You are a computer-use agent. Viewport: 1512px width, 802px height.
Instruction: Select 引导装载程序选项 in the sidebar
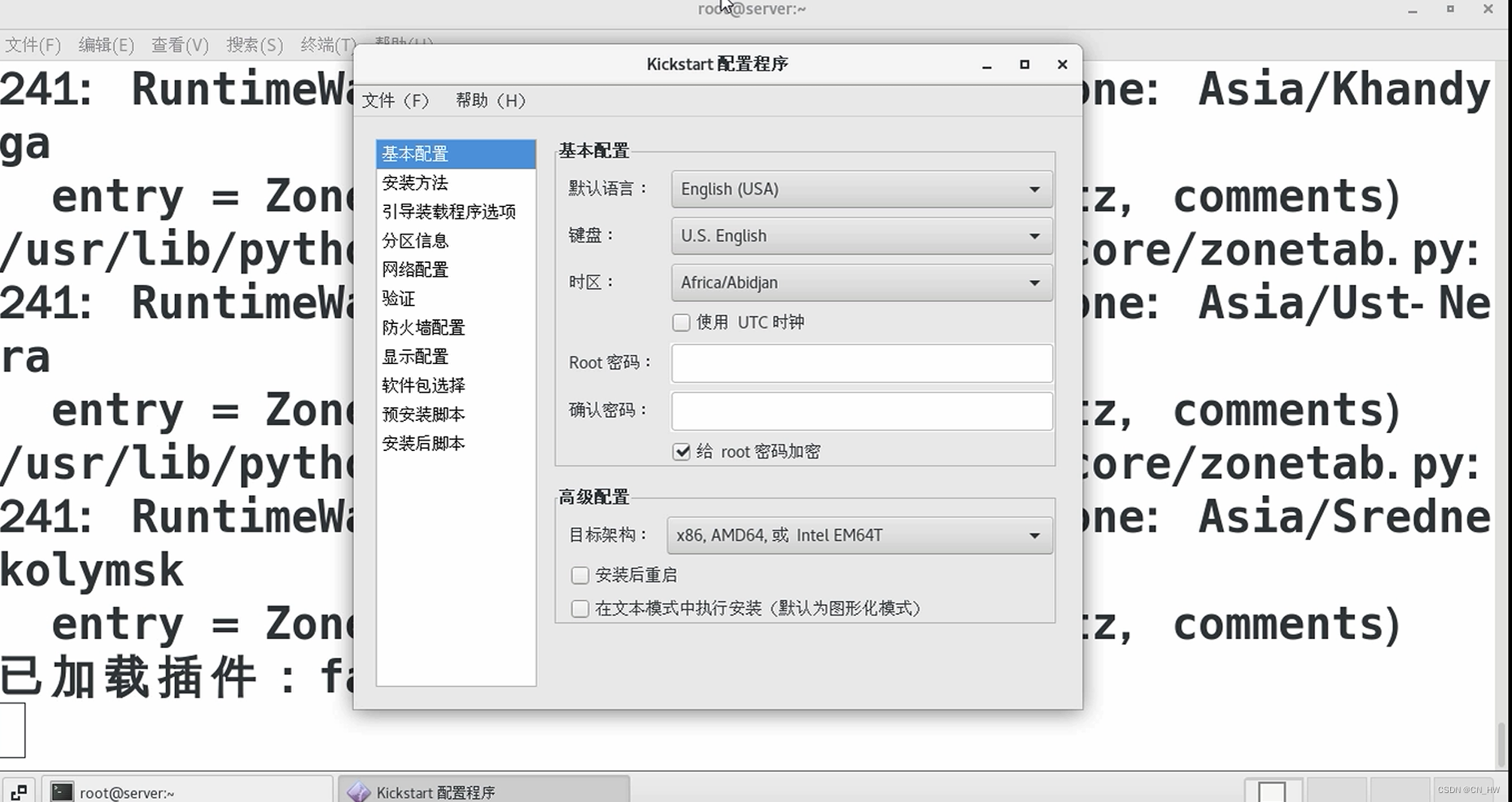(456, 212)
